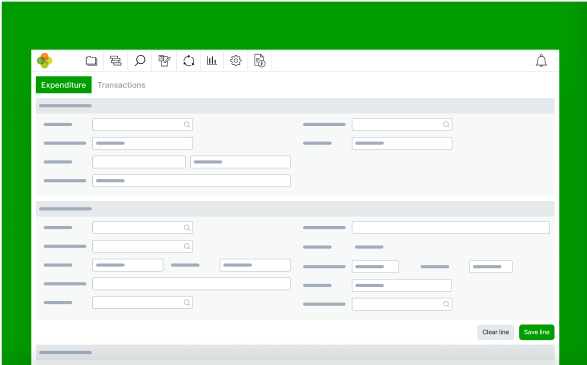Open notifications bell icon
The image size is (587, 365).
(x=541, y=61)
